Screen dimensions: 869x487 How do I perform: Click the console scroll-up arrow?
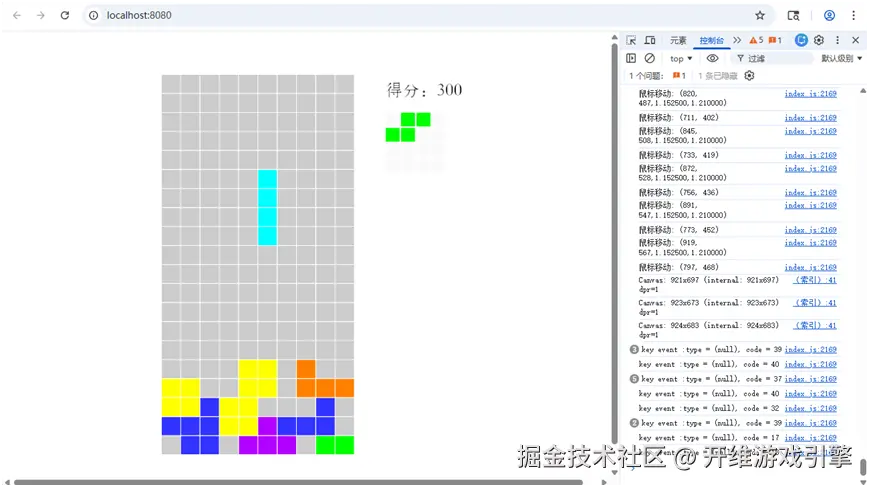863,91
